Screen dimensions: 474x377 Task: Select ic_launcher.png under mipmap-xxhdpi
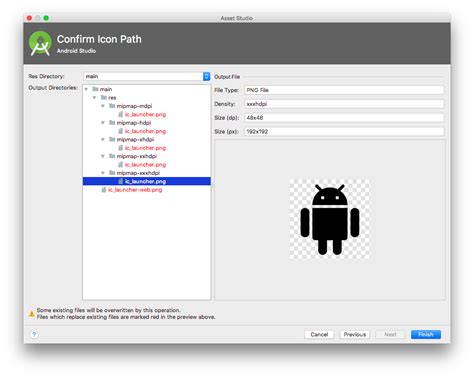145,164
